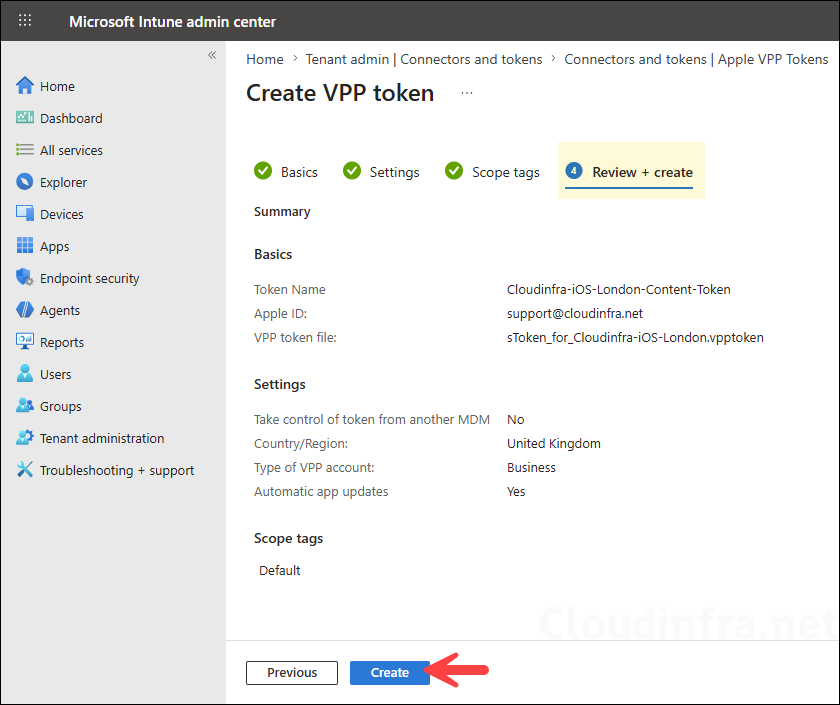This screenshot has height=705, width=840.
Task: Click the Microsoft Intune admin center title
Action: click(x=172, y=21)
